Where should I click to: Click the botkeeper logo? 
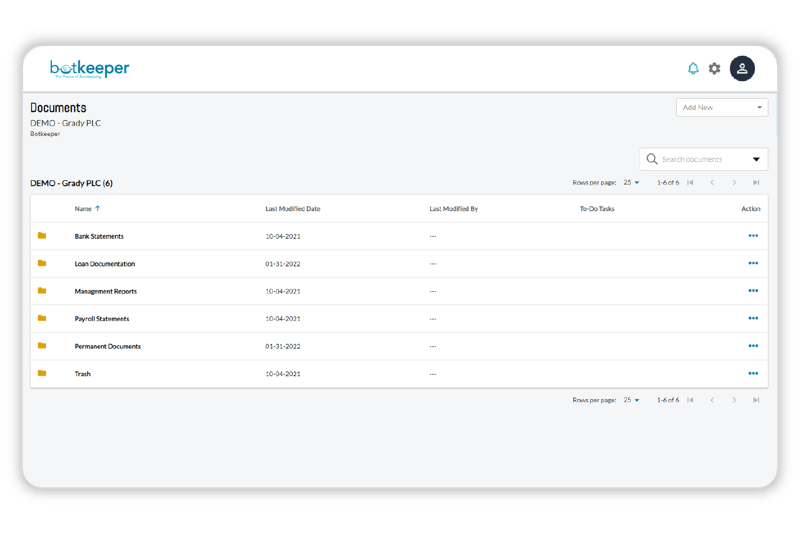tap(89, 68)
